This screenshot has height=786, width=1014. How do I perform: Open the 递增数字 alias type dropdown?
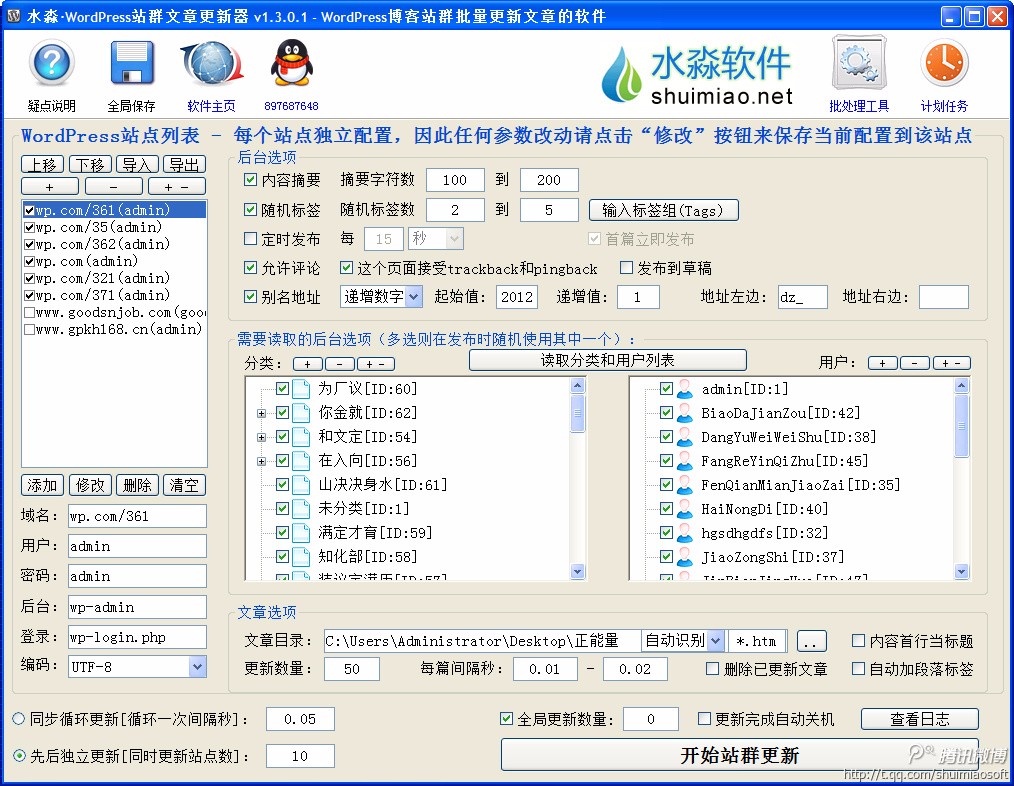(413, 297)
